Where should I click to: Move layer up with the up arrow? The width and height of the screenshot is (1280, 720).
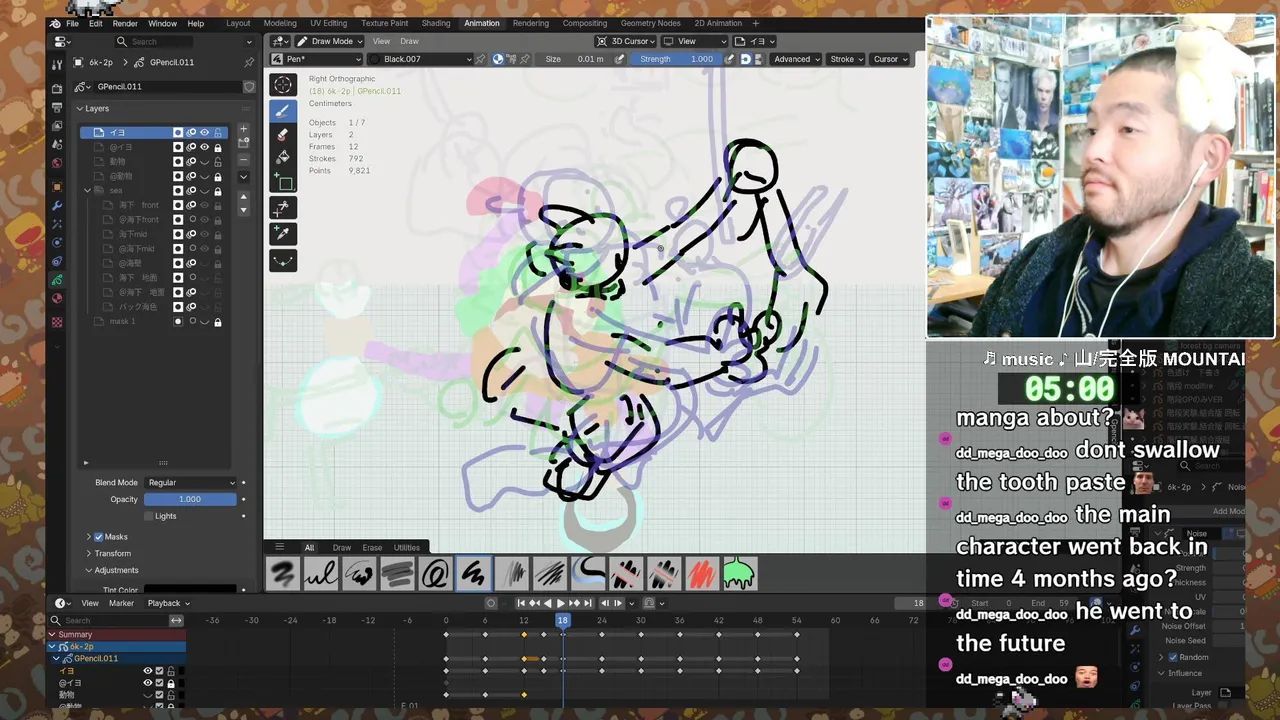coord(243,197)
